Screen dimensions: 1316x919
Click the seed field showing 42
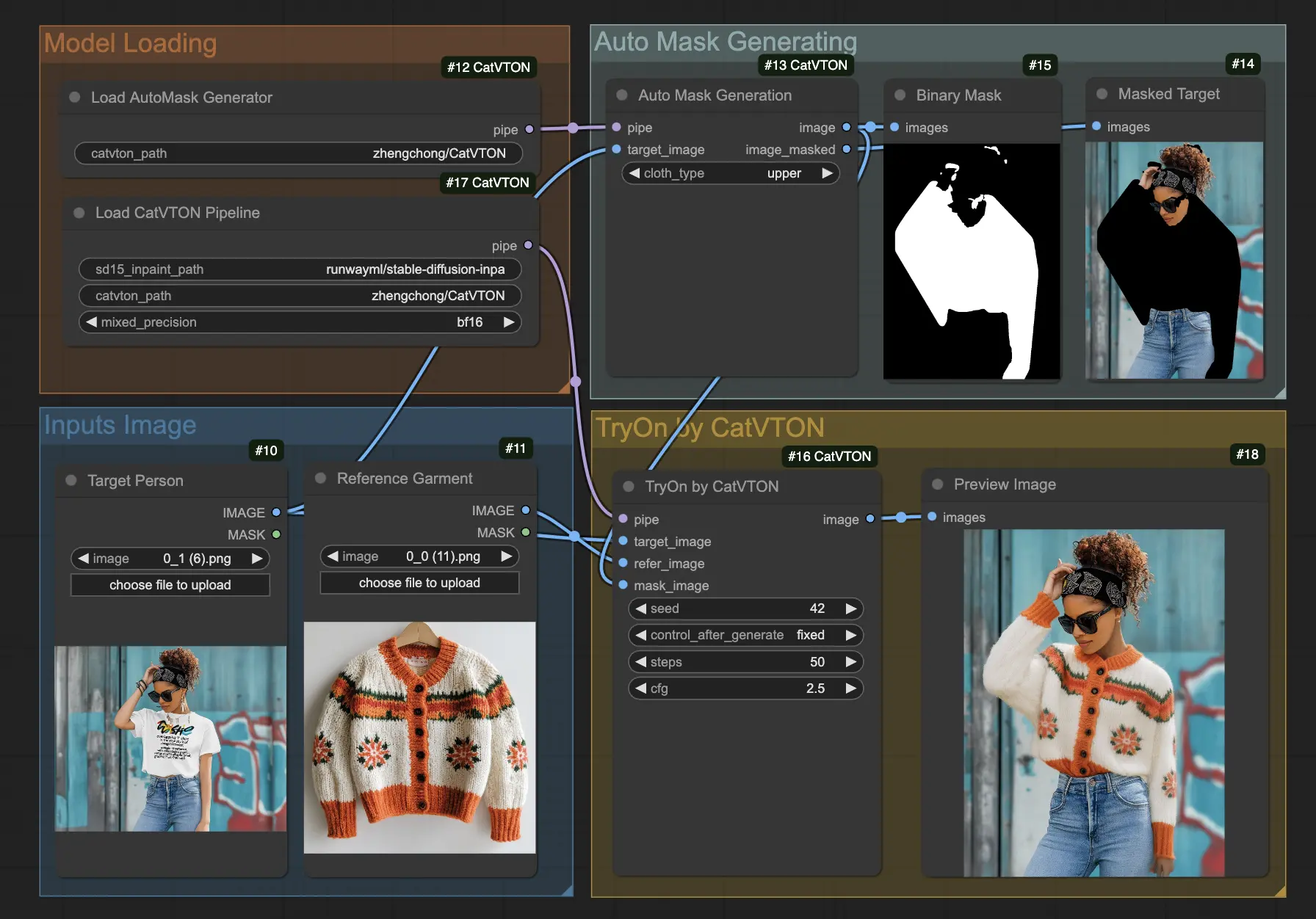click(745, 609)
